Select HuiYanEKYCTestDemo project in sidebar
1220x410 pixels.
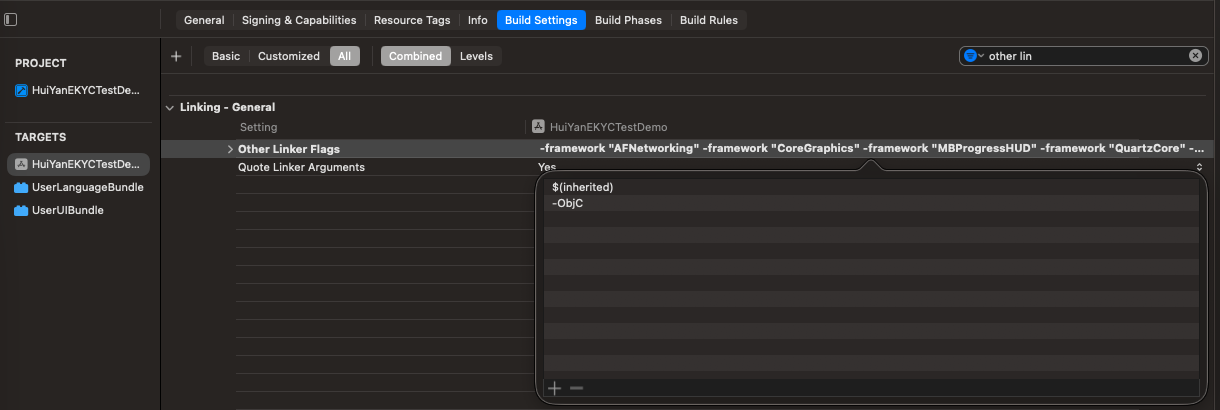coord(80,90)
